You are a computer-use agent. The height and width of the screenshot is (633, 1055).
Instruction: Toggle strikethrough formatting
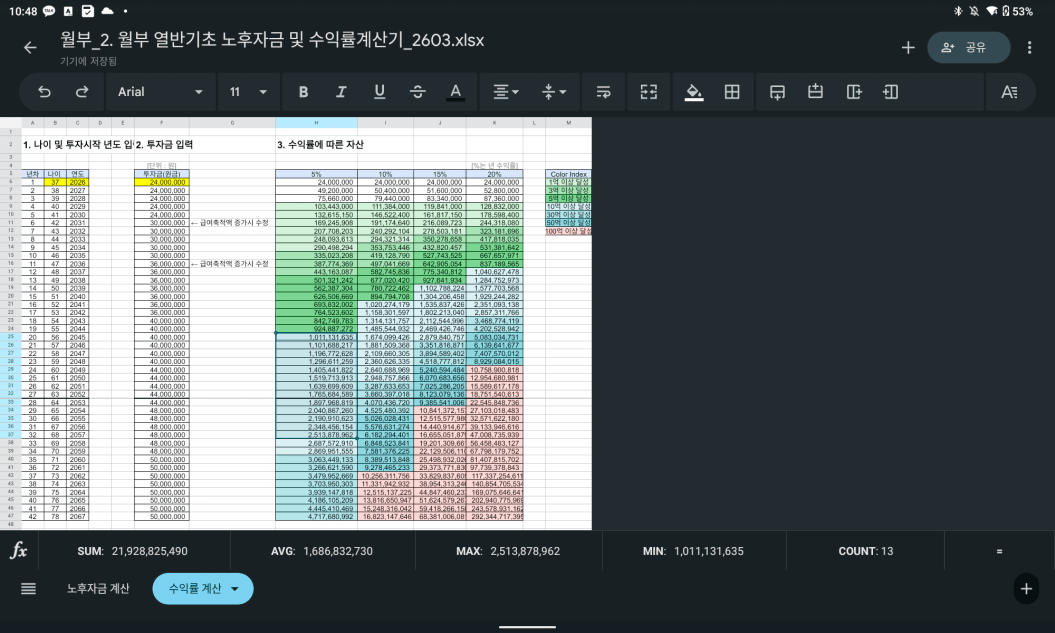tap(417, 92)
